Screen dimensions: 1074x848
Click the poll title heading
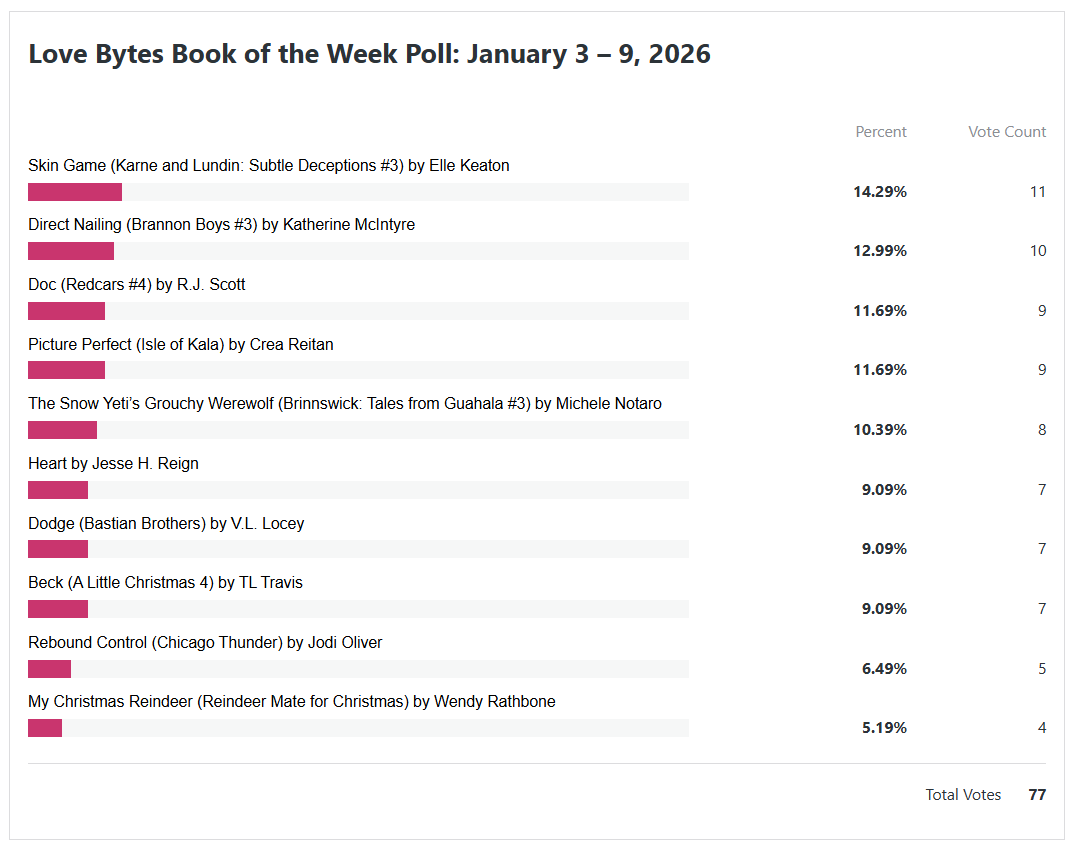(369, 54)
